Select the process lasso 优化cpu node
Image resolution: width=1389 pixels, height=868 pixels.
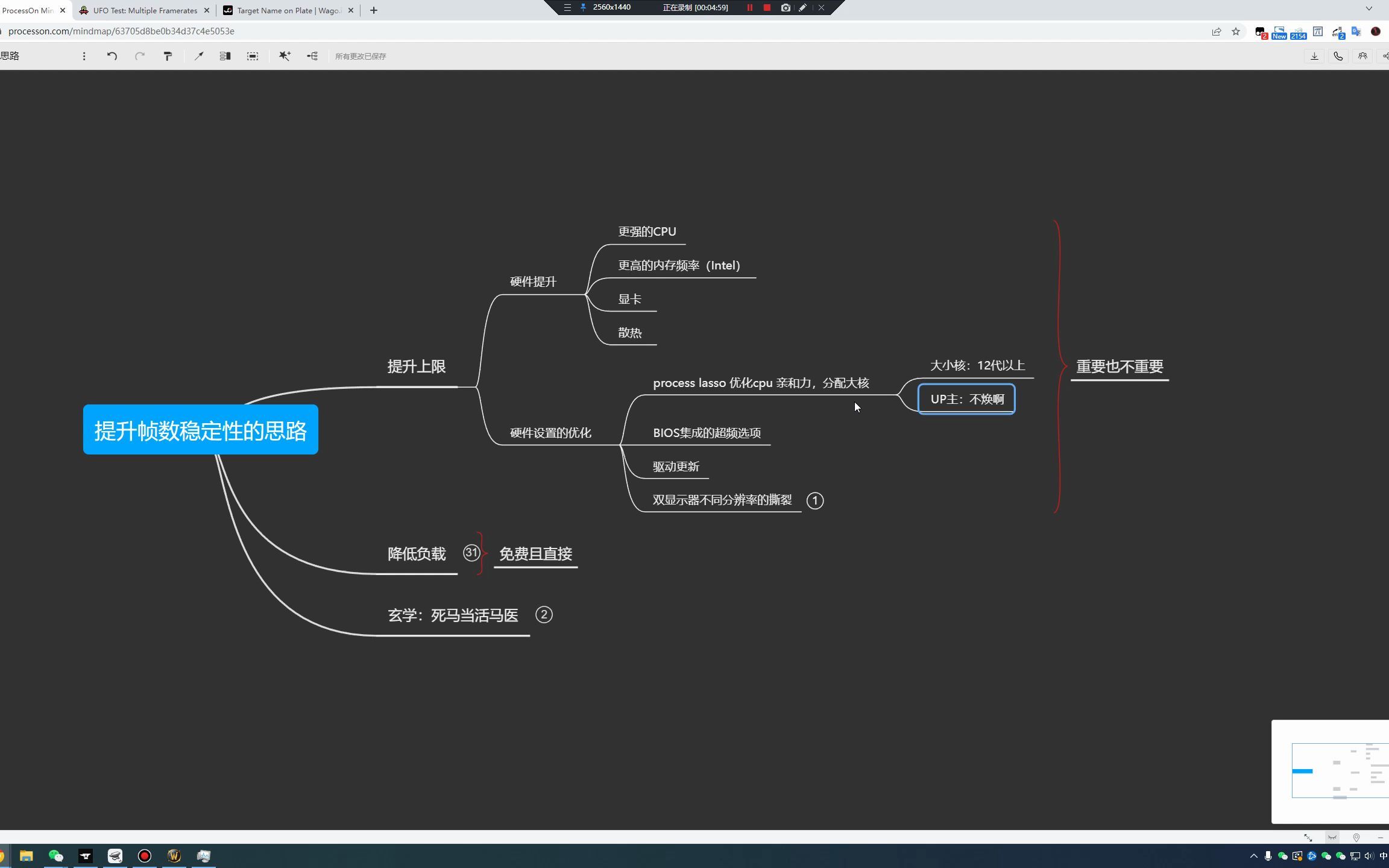(x=761, y=383)
